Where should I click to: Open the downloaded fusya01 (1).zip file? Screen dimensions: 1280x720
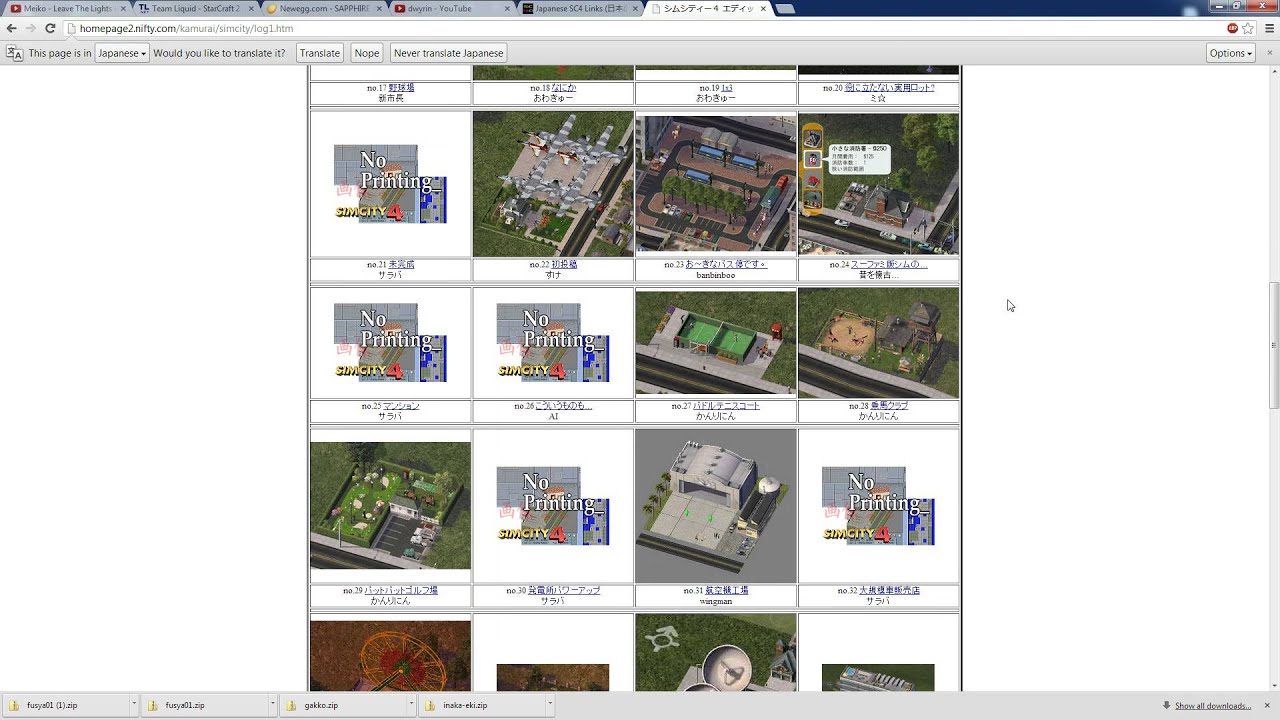(64, 705)
